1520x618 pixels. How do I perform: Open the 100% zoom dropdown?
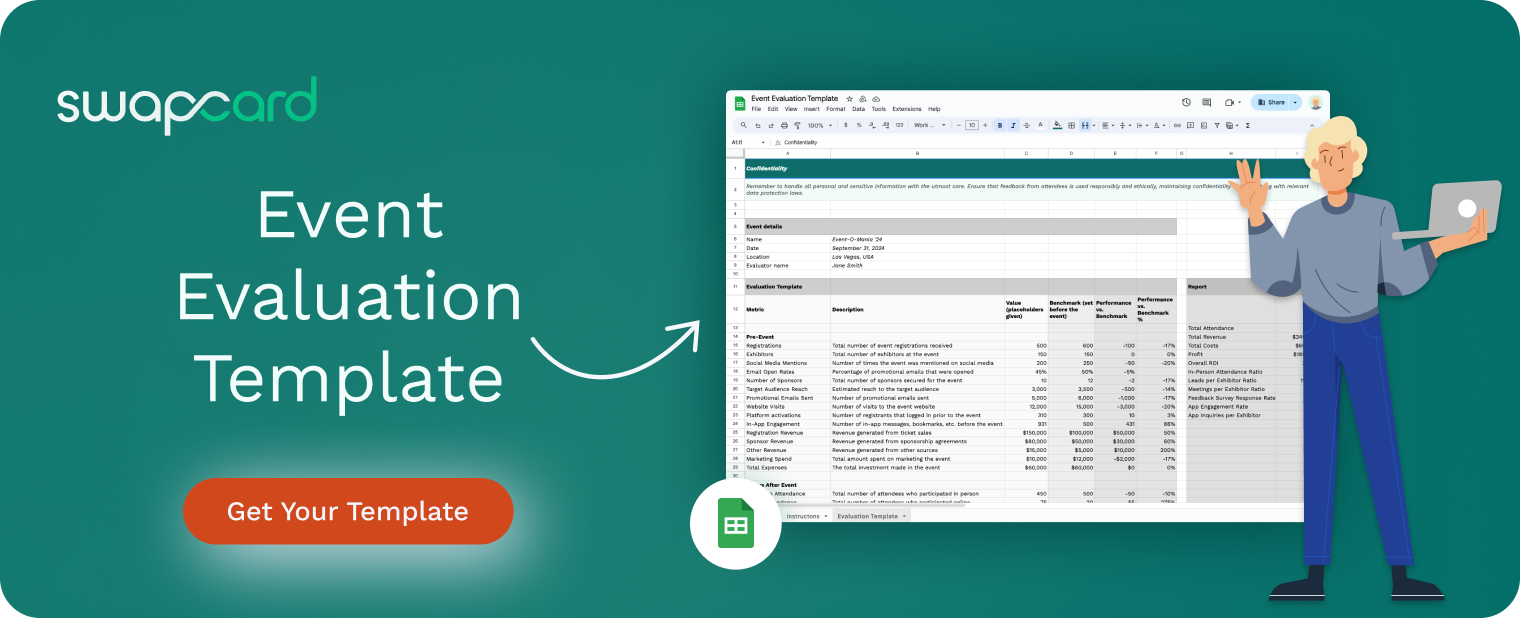coord(819,126)
